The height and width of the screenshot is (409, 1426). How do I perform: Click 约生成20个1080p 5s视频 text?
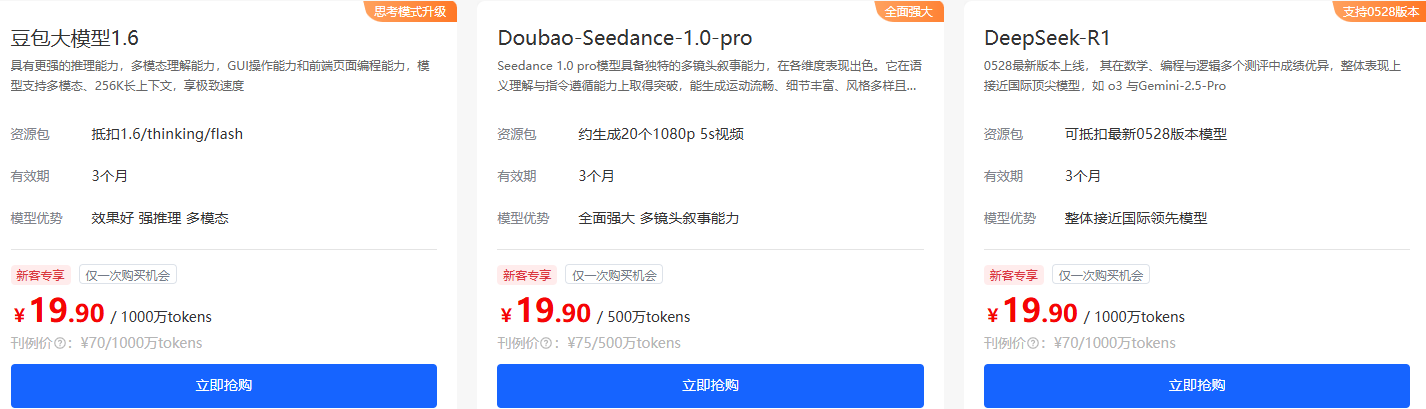pos(661,134)
